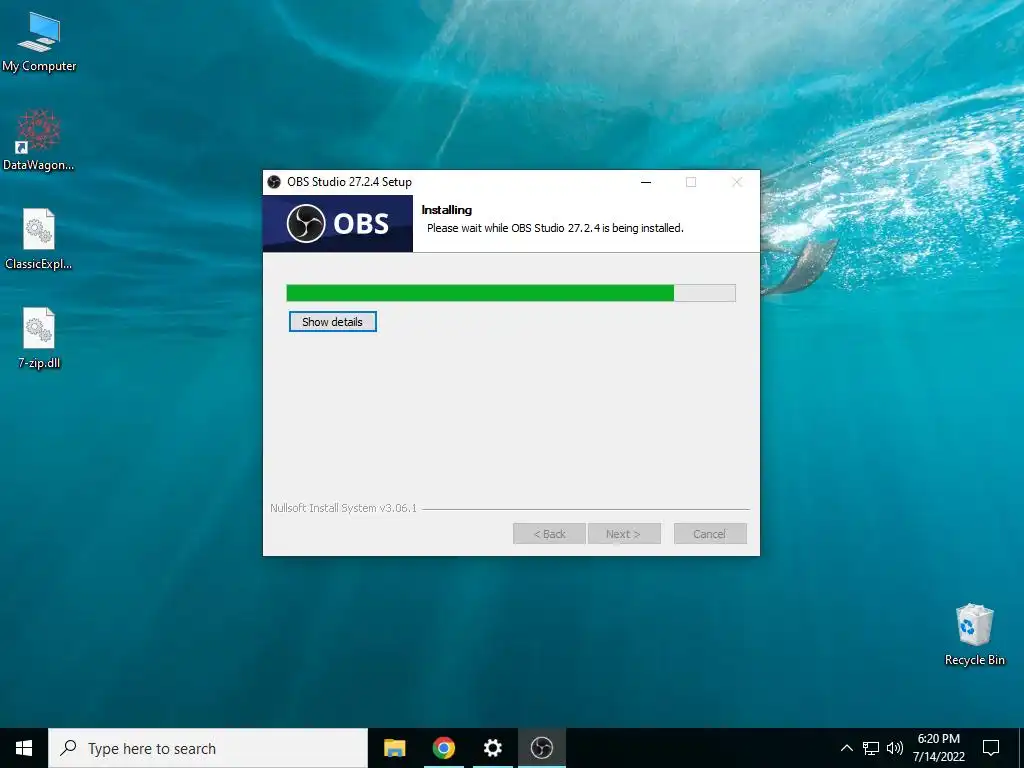Switch to OBS setup taskbar icon
Viewport: 1024px width, 768px height.
point(542,748)
